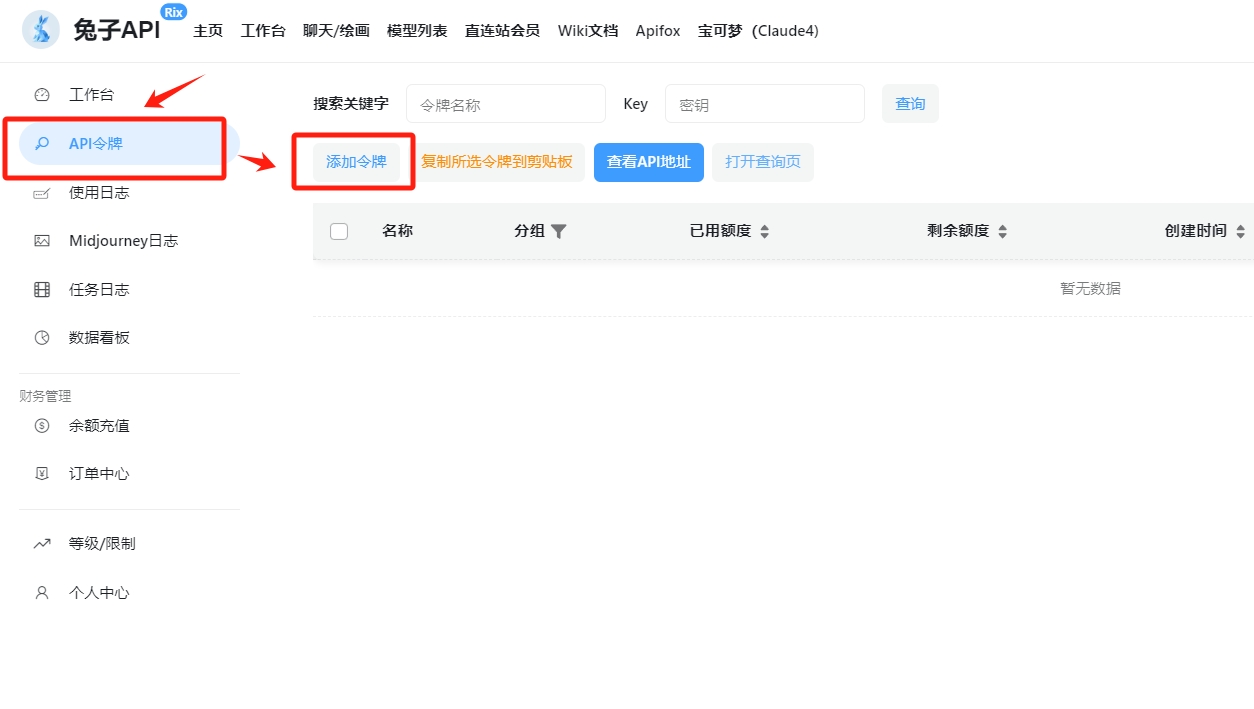Click the 等级/限制 trend icon

42,544
